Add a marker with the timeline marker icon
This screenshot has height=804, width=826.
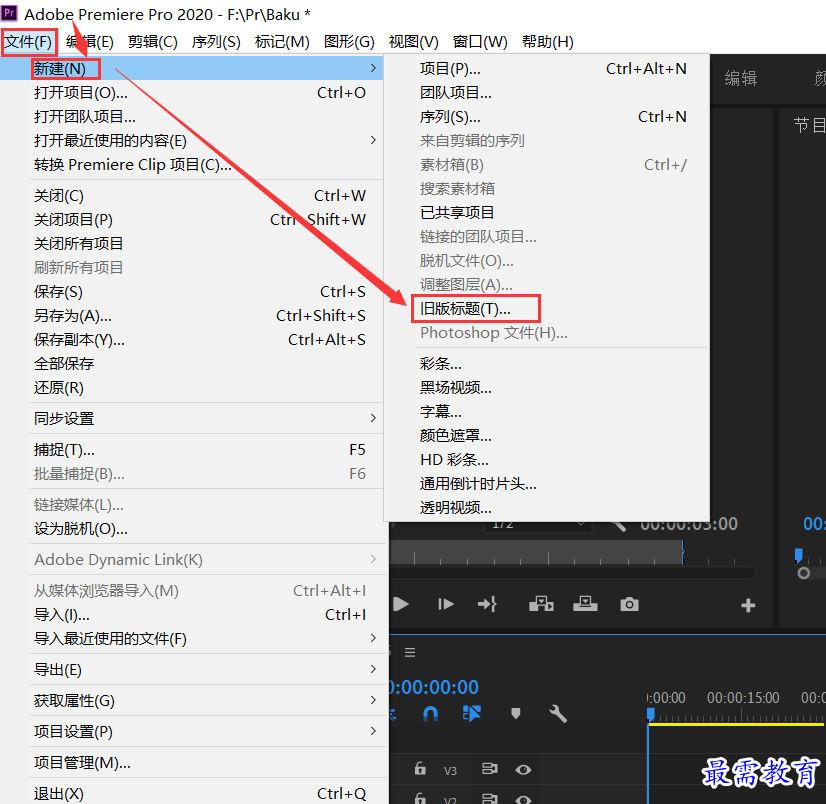click(x=516, y=714)
